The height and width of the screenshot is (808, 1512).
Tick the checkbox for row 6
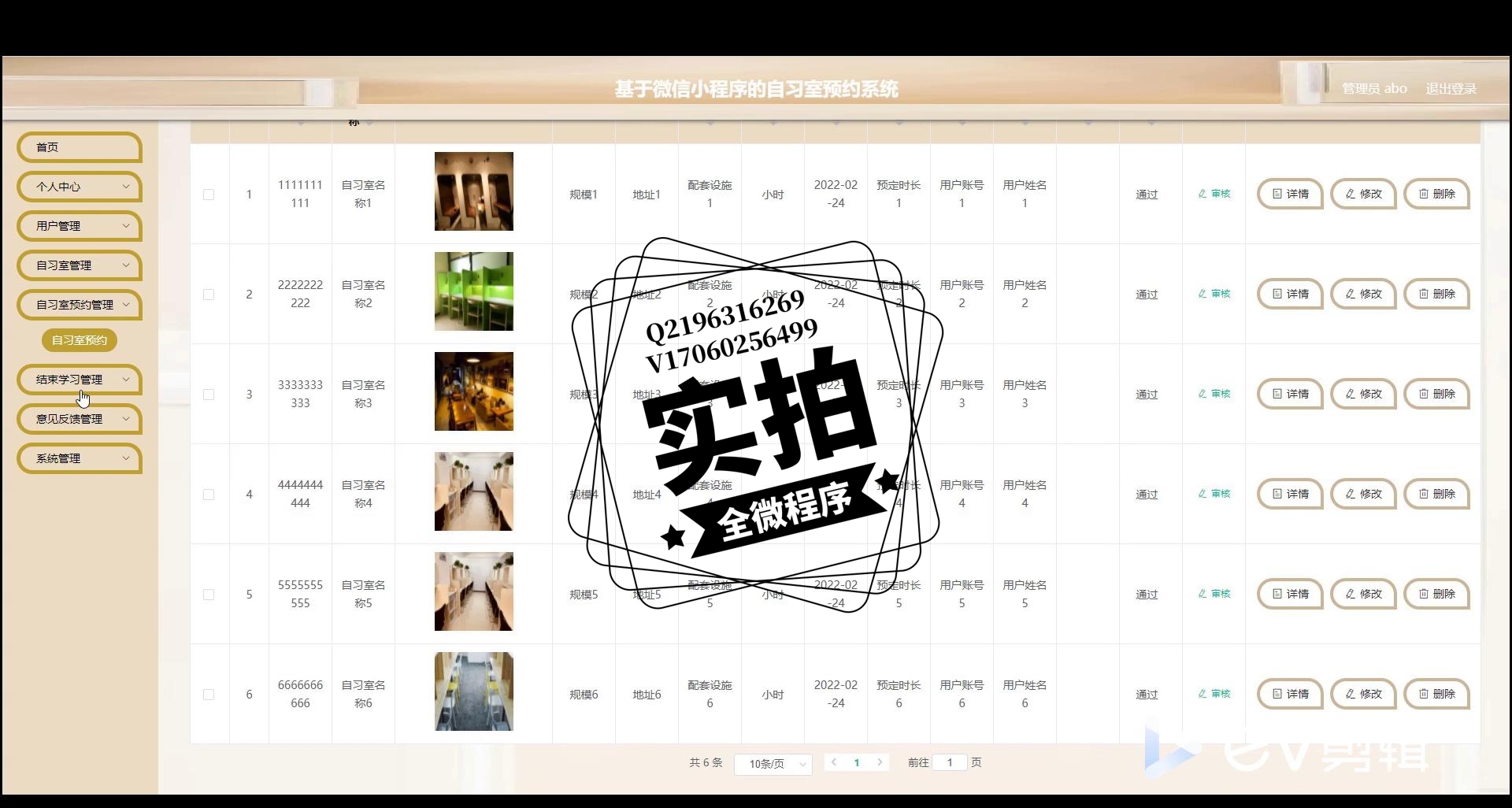209,695
